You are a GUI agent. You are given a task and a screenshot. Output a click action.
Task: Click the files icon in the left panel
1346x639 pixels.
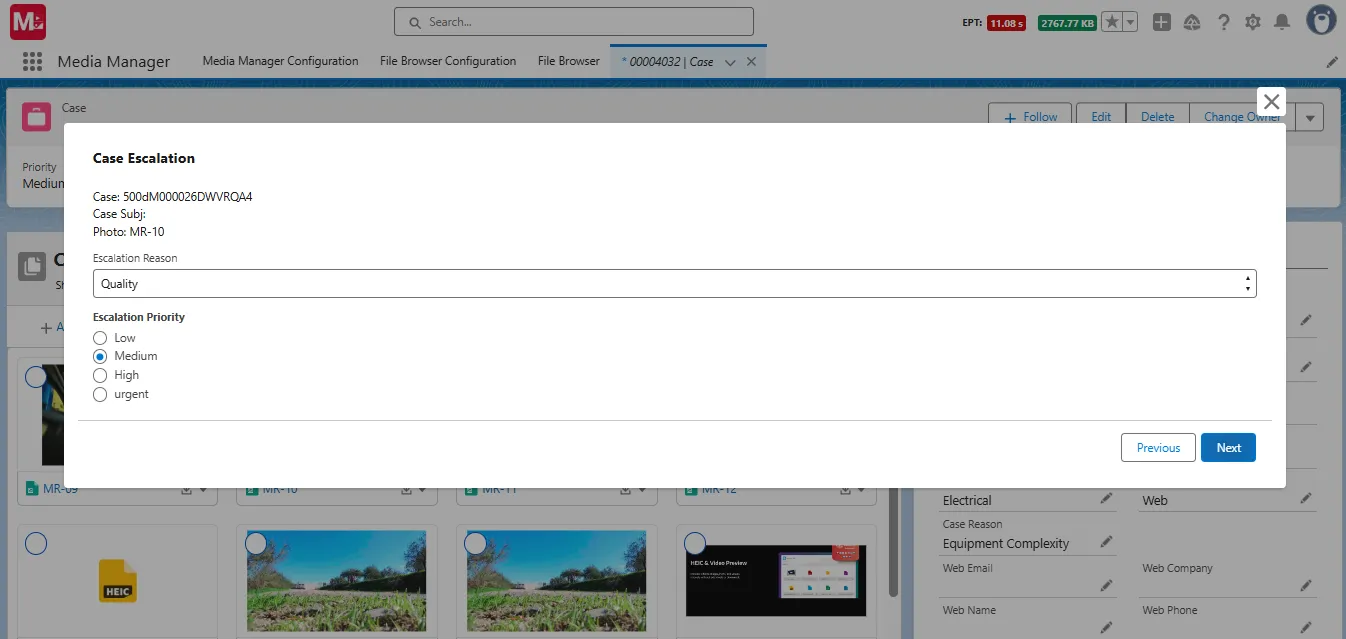pyautogui.click(x=32, y=266)
